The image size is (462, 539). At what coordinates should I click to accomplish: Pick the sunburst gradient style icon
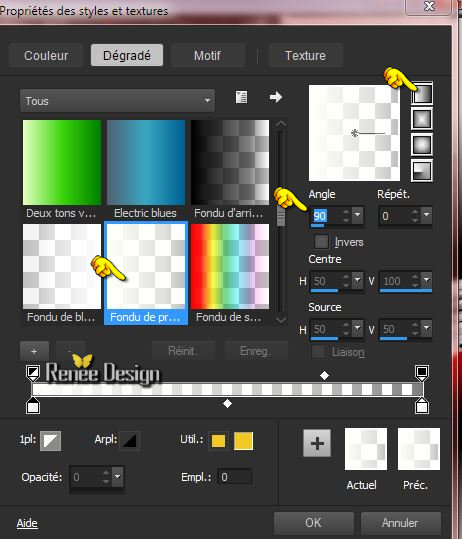tap(422, 145)
